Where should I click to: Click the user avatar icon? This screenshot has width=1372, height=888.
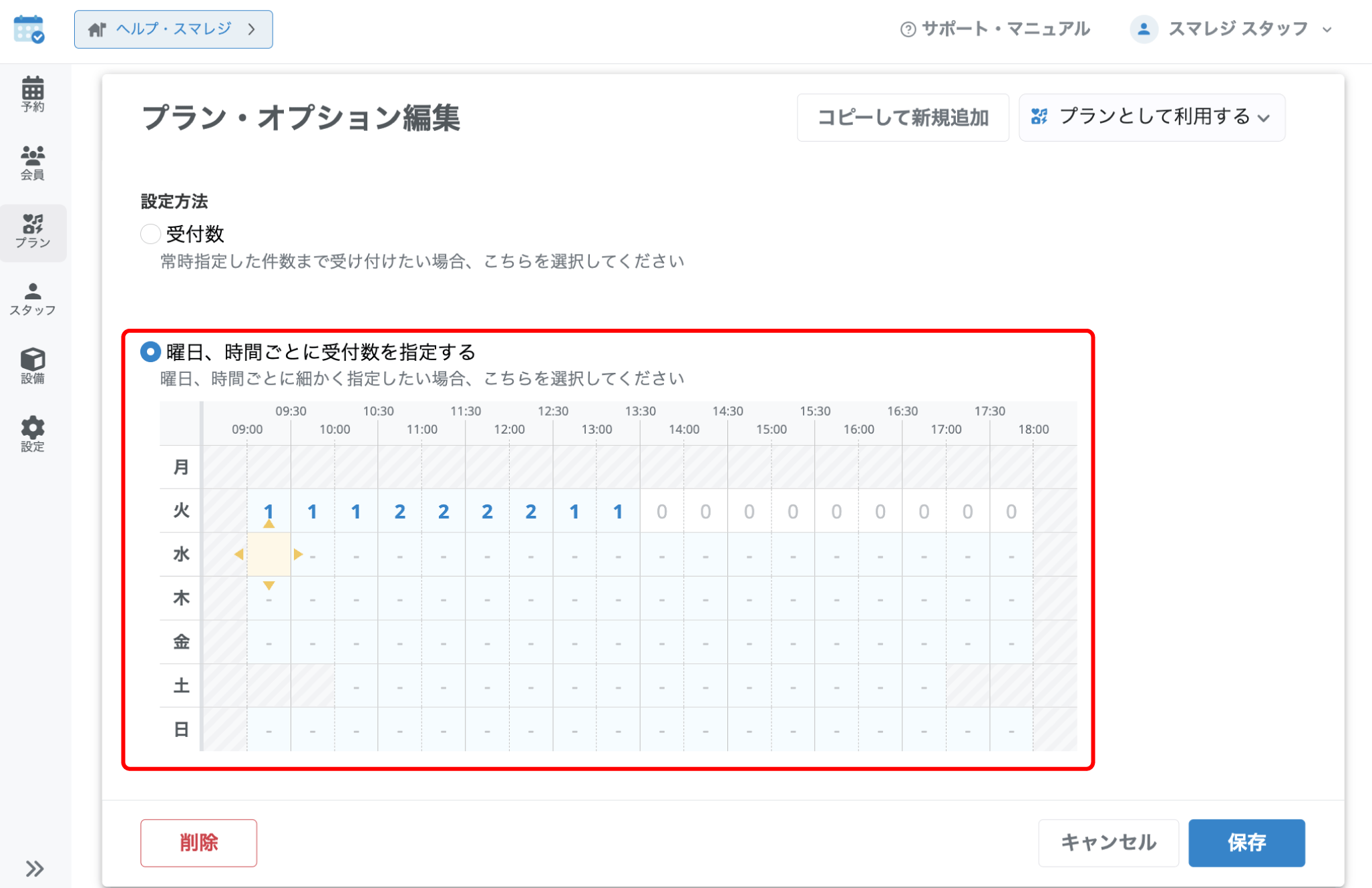click(x=1144, y=29)
